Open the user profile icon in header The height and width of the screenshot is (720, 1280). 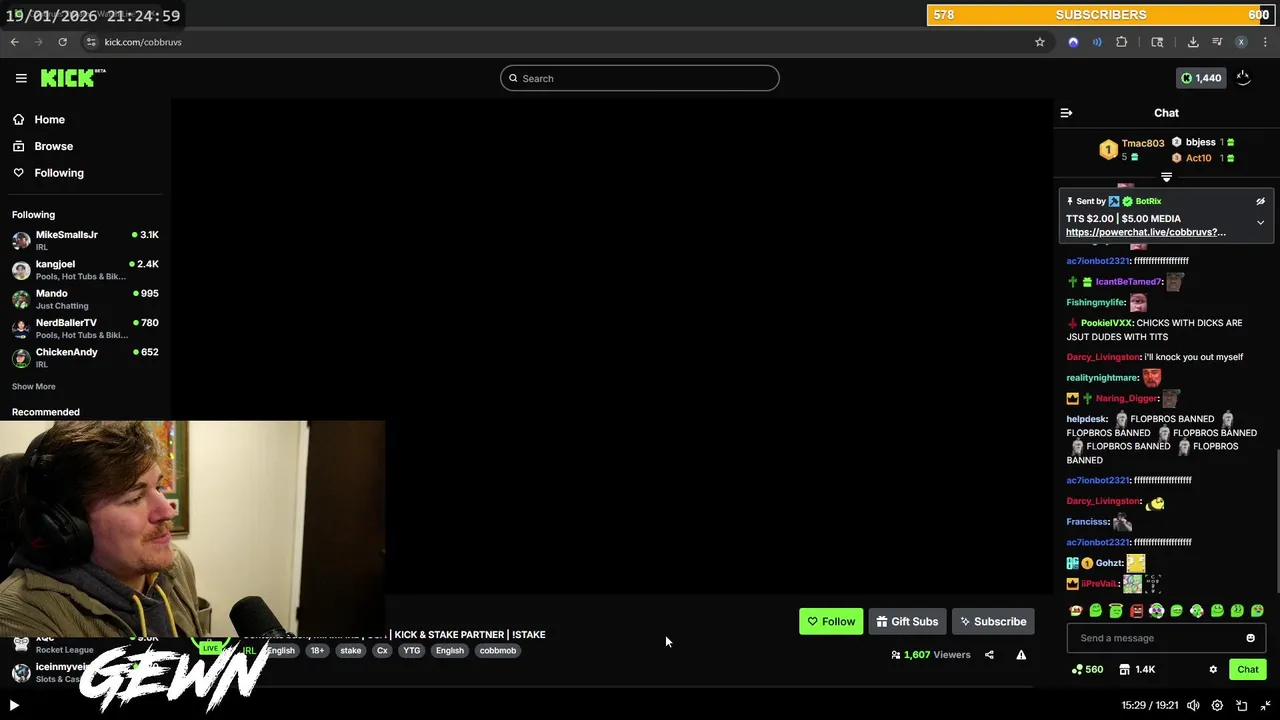point(1243,78)
